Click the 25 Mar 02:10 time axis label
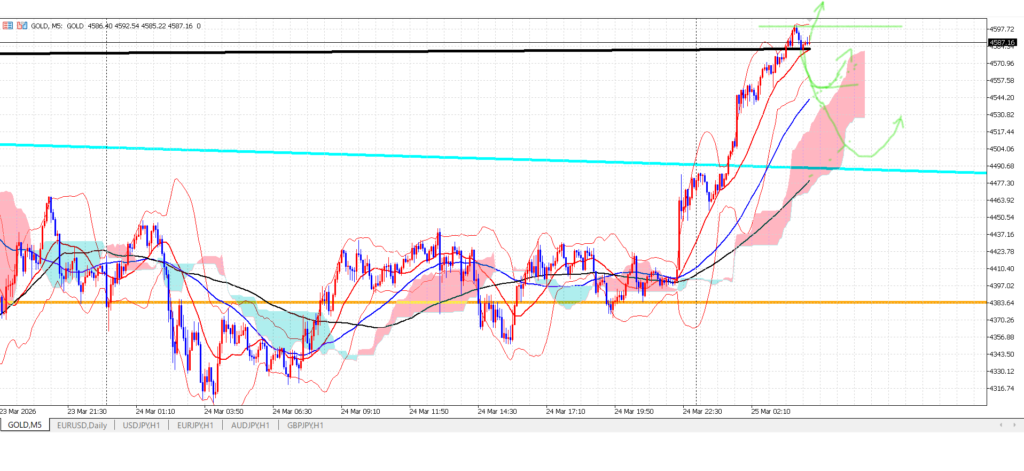The height and width of the screenshot is (471, 1024). [772, 410]
